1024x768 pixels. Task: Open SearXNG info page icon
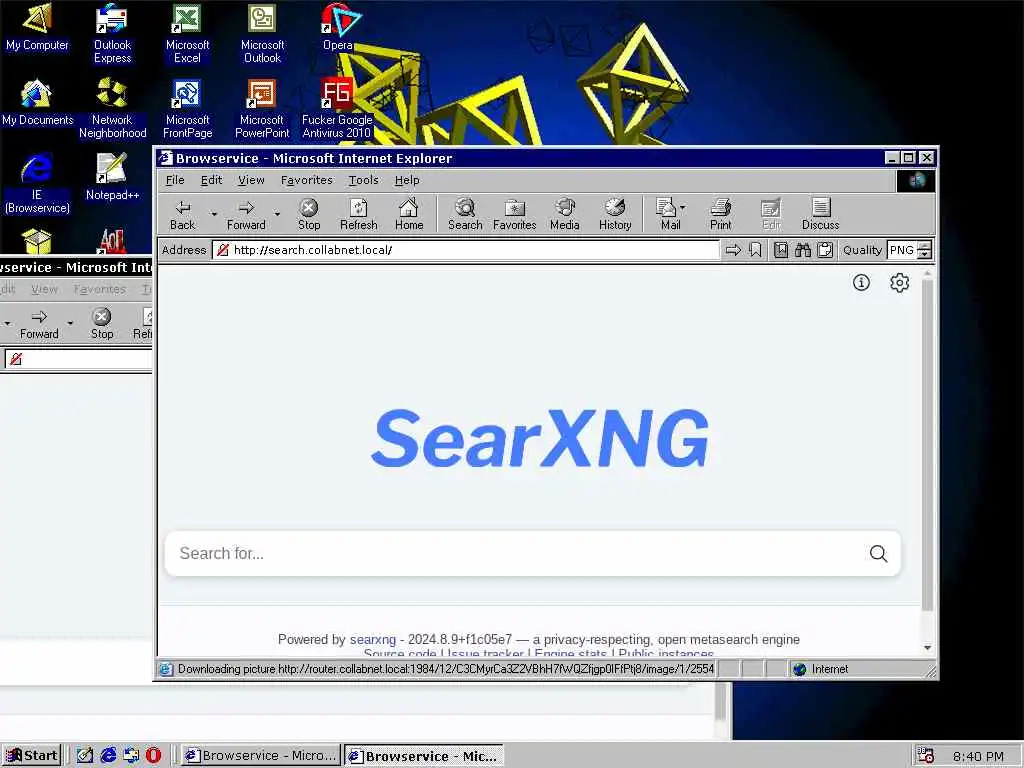[x=861, y=282]
